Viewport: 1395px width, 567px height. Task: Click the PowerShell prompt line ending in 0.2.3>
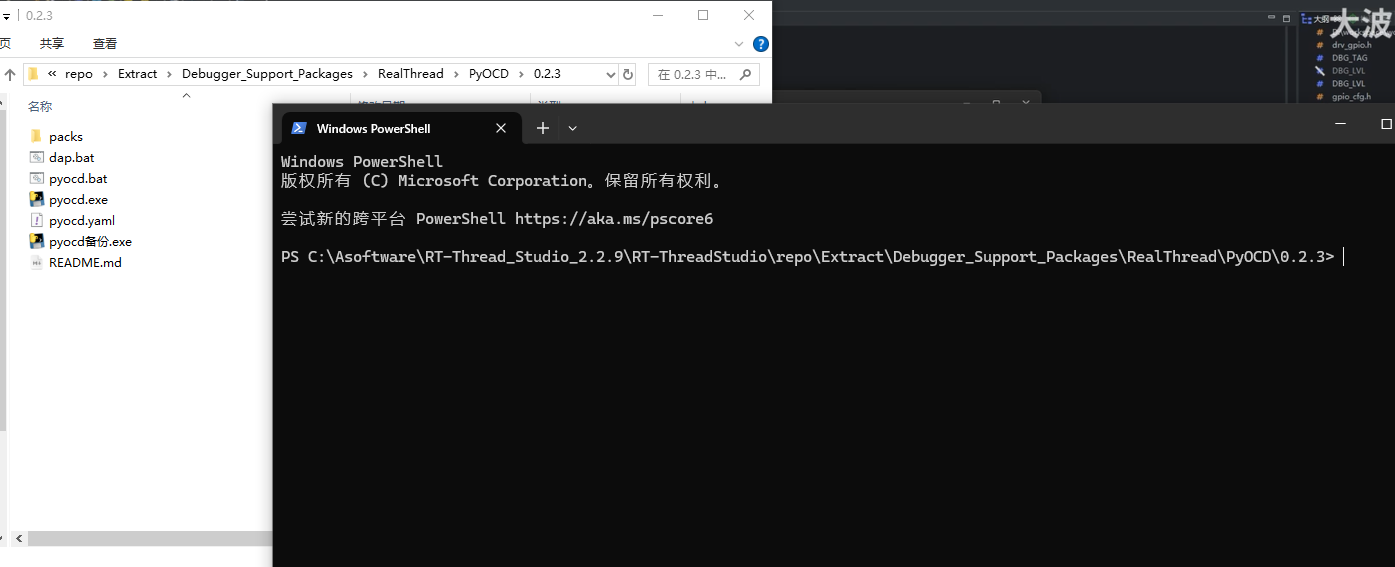point(808,257)
